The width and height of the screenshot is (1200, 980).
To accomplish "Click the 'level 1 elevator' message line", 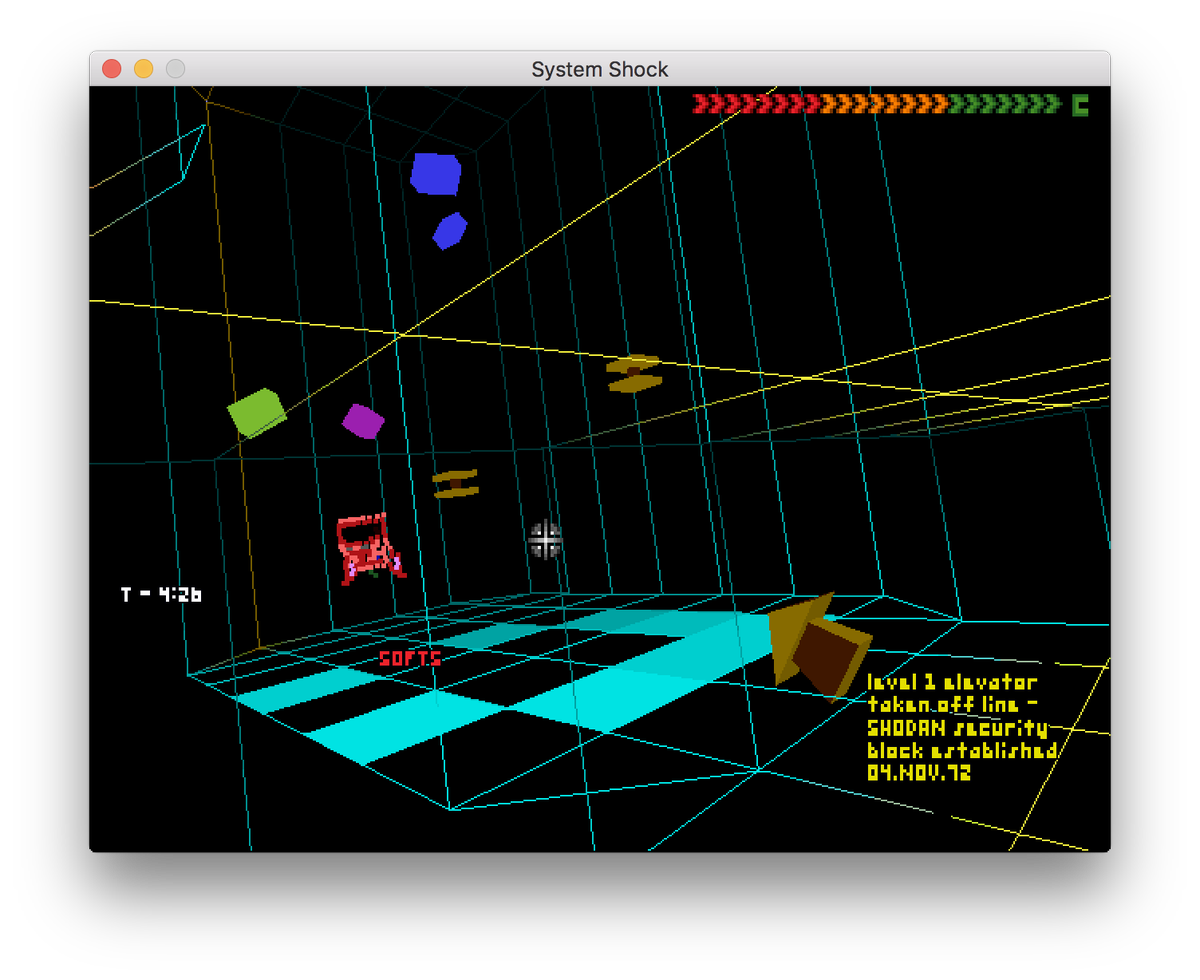I will point(952,683).
